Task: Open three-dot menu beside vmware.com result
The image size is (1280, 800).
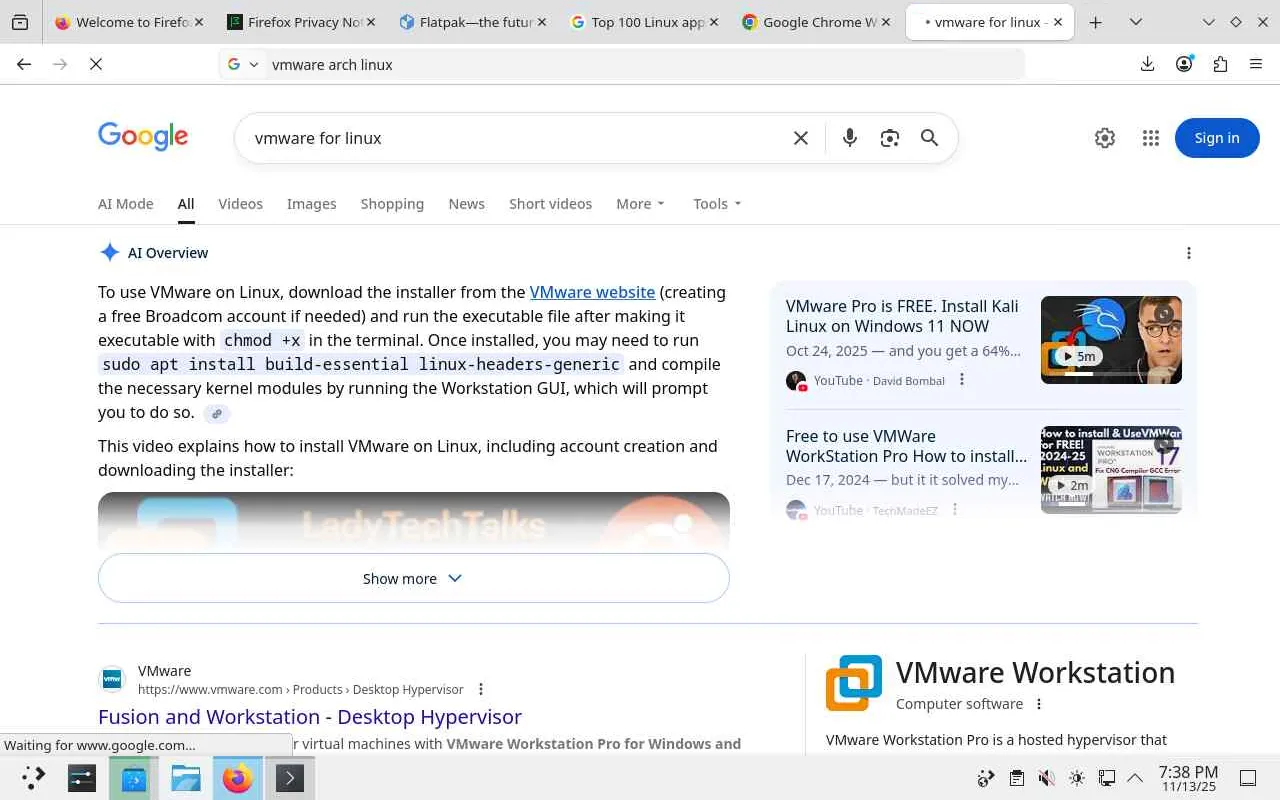Action: click(x=481, y=689)
